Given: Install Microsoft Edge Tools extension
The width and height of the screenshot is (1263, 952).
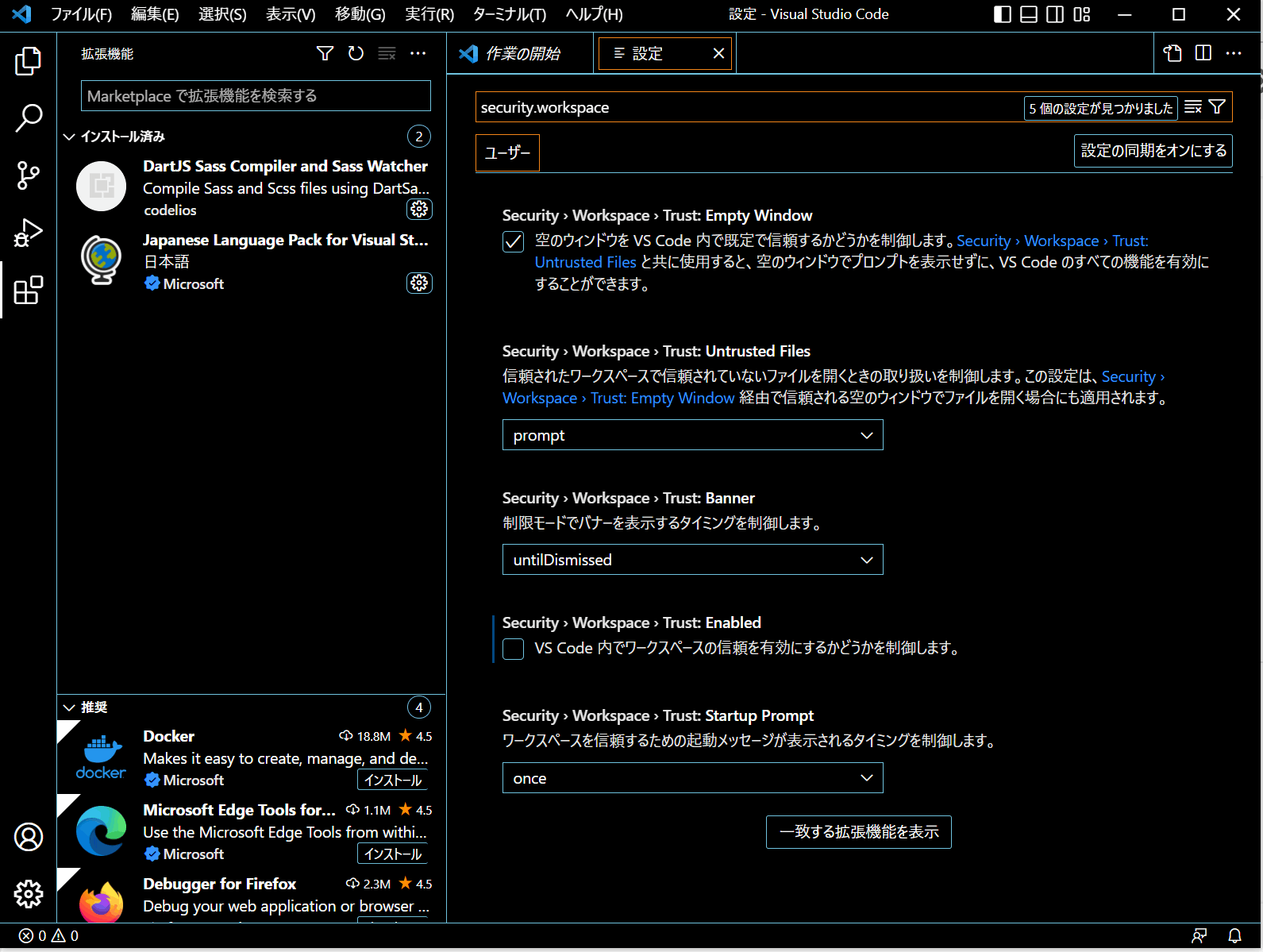Looking at the screenshot, I should click(x=392, y=854).
